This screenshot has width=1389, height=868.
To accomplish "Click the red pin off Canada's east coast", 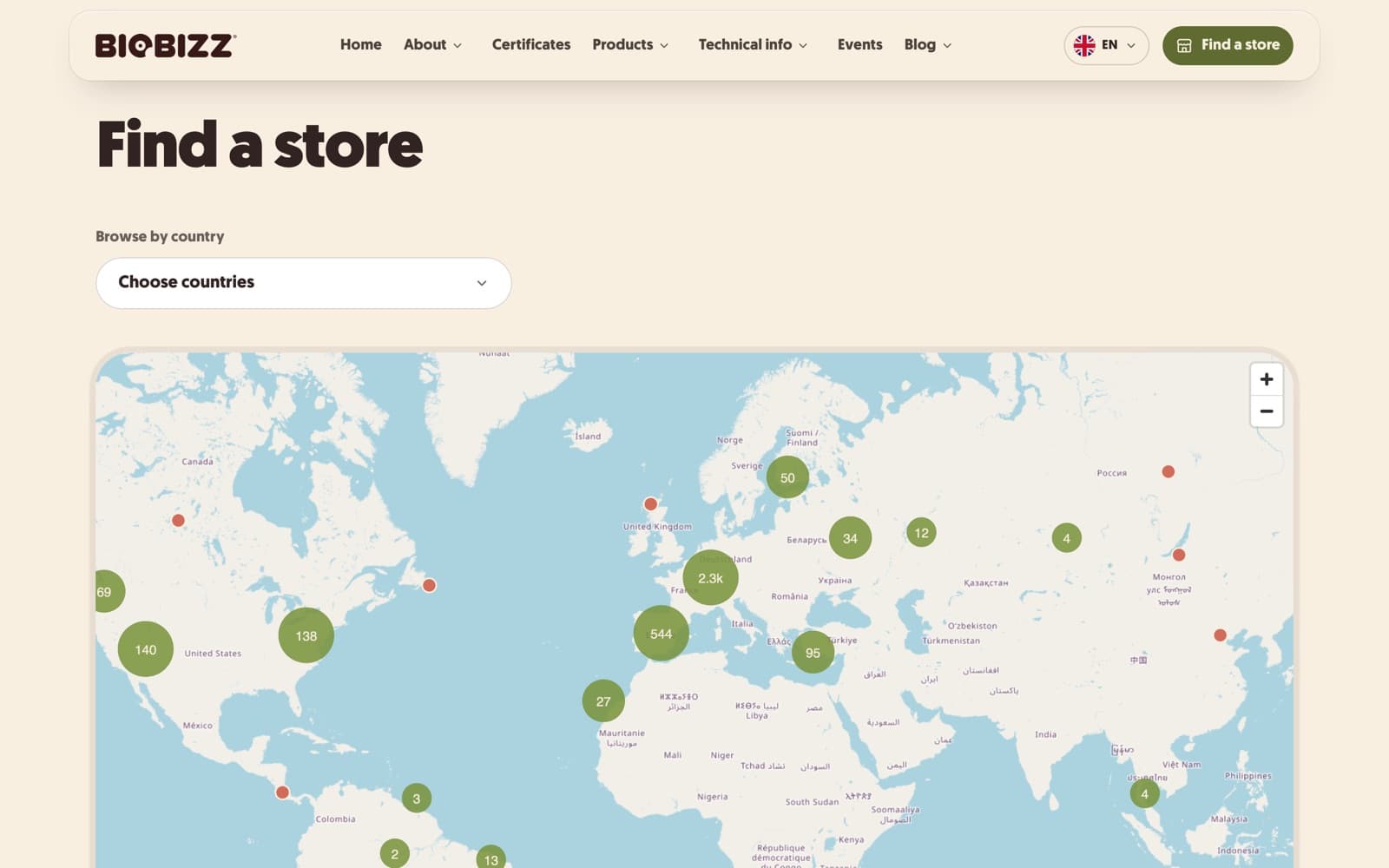I will tap(429, 586).
